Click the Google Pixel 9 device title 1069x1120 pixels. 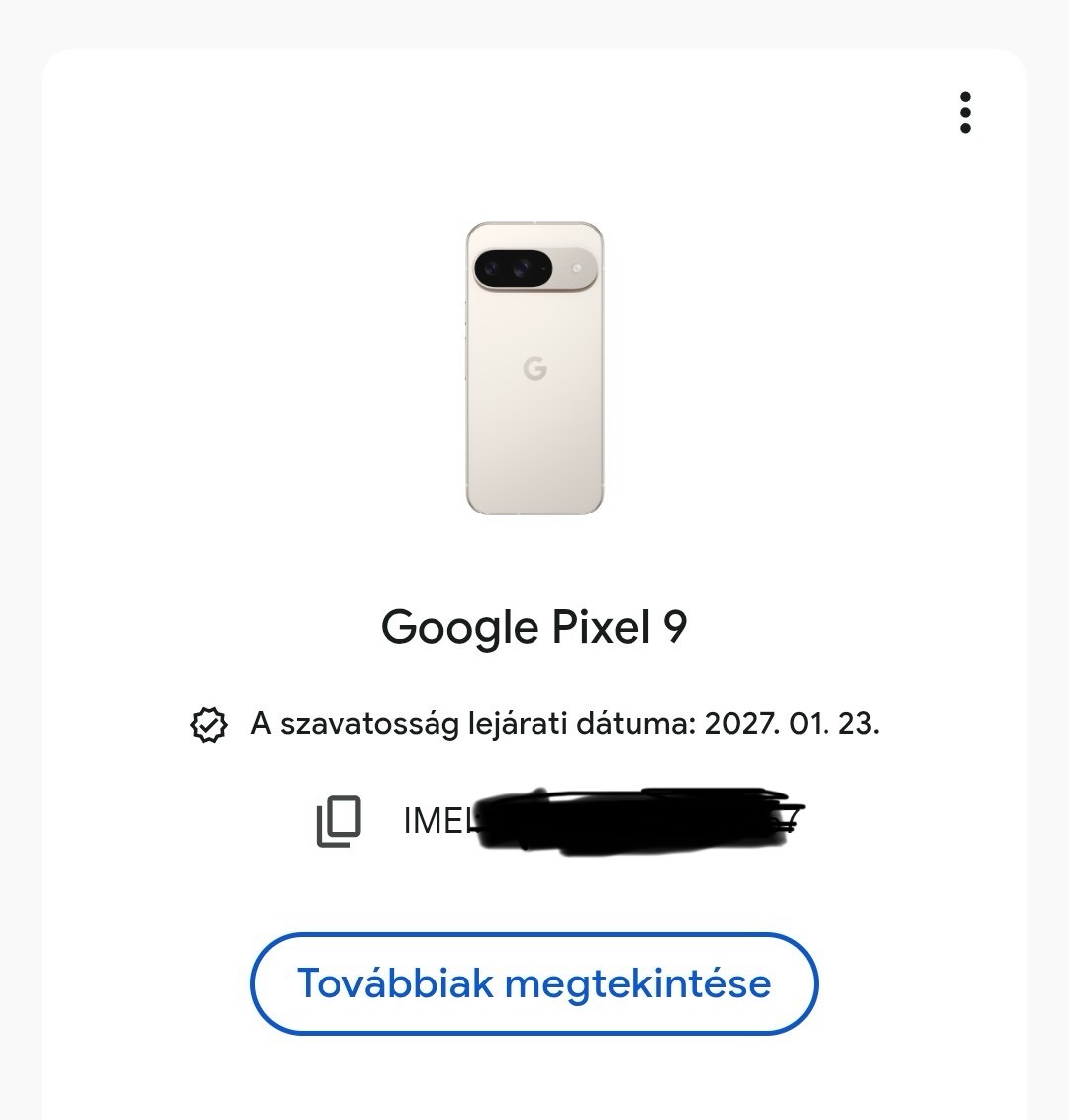coord(534,627)
